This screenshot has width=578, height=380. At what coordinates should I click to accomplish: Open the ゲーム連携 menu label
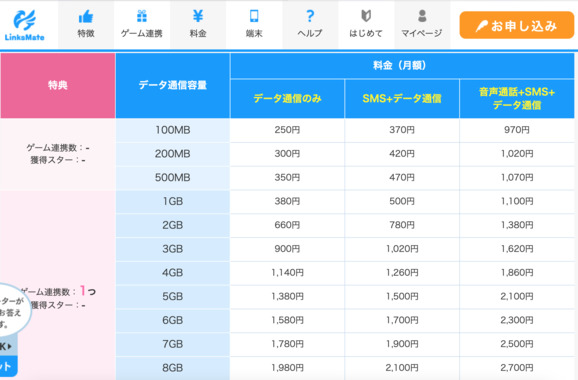(142, 33)
